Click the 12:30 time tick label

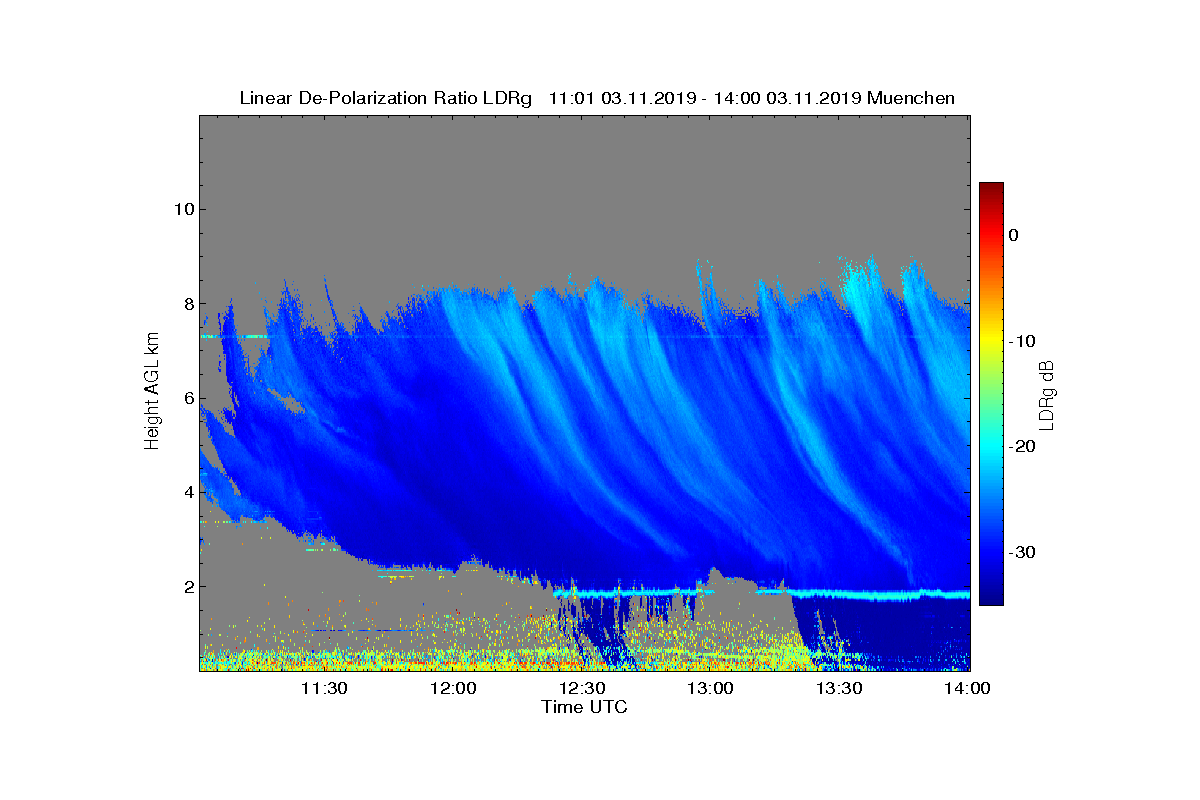point(582,688)
